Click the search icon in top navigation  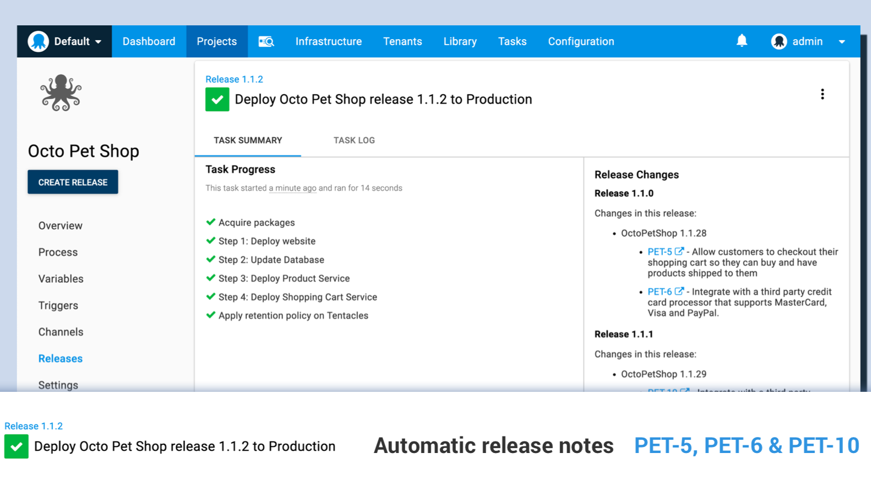point(266,42)
